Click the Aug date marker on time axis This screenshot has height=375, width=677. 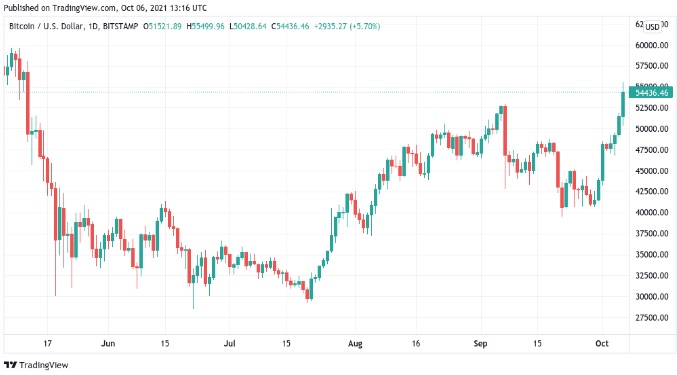click(355, 343)
